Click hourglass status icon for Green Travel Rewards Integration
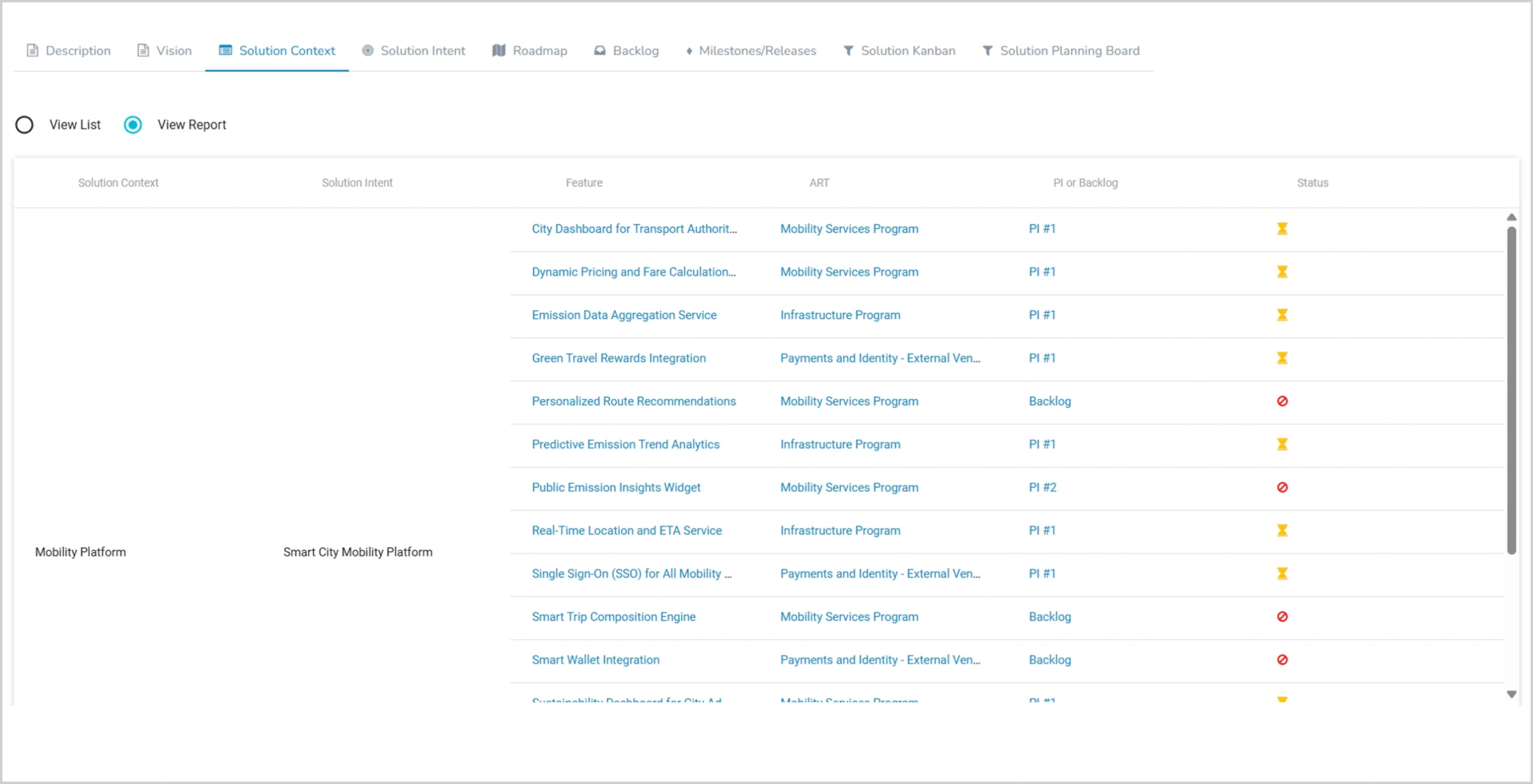The width and height of the screenshot is (1533, 784). [1281, 358]
